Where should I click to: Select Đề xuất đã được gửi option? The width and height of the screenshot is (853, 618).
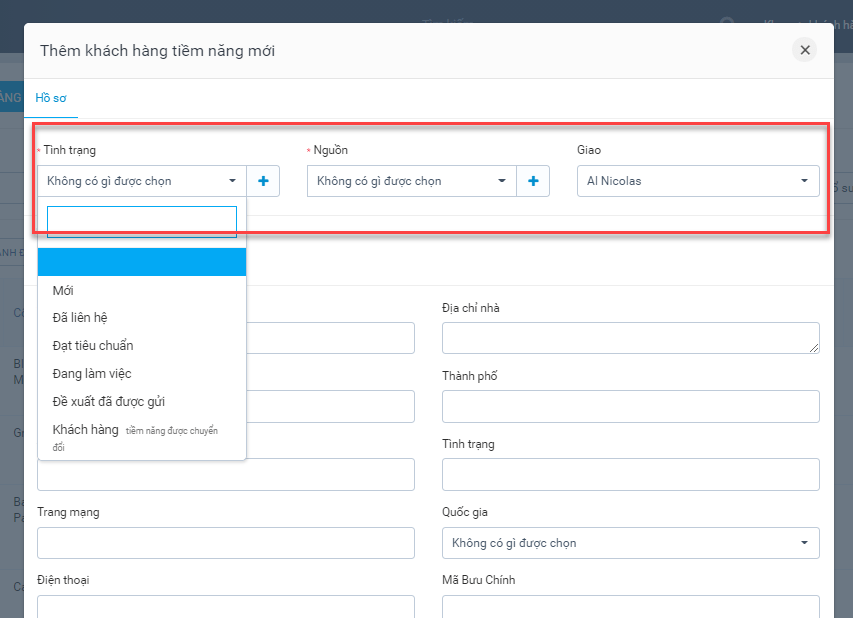coord(109,401)
